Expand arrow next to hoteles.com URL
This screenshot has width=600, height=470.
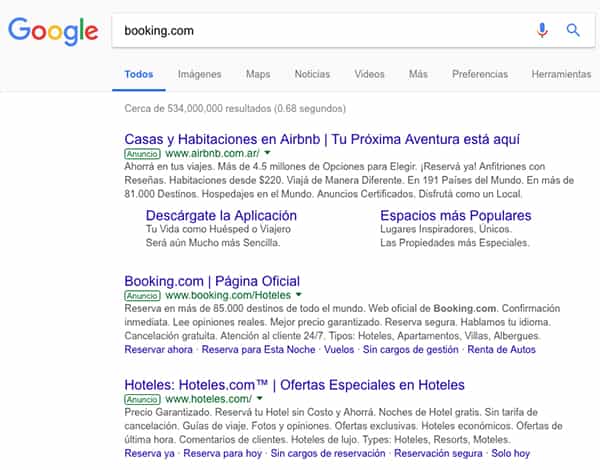(260, 399)
